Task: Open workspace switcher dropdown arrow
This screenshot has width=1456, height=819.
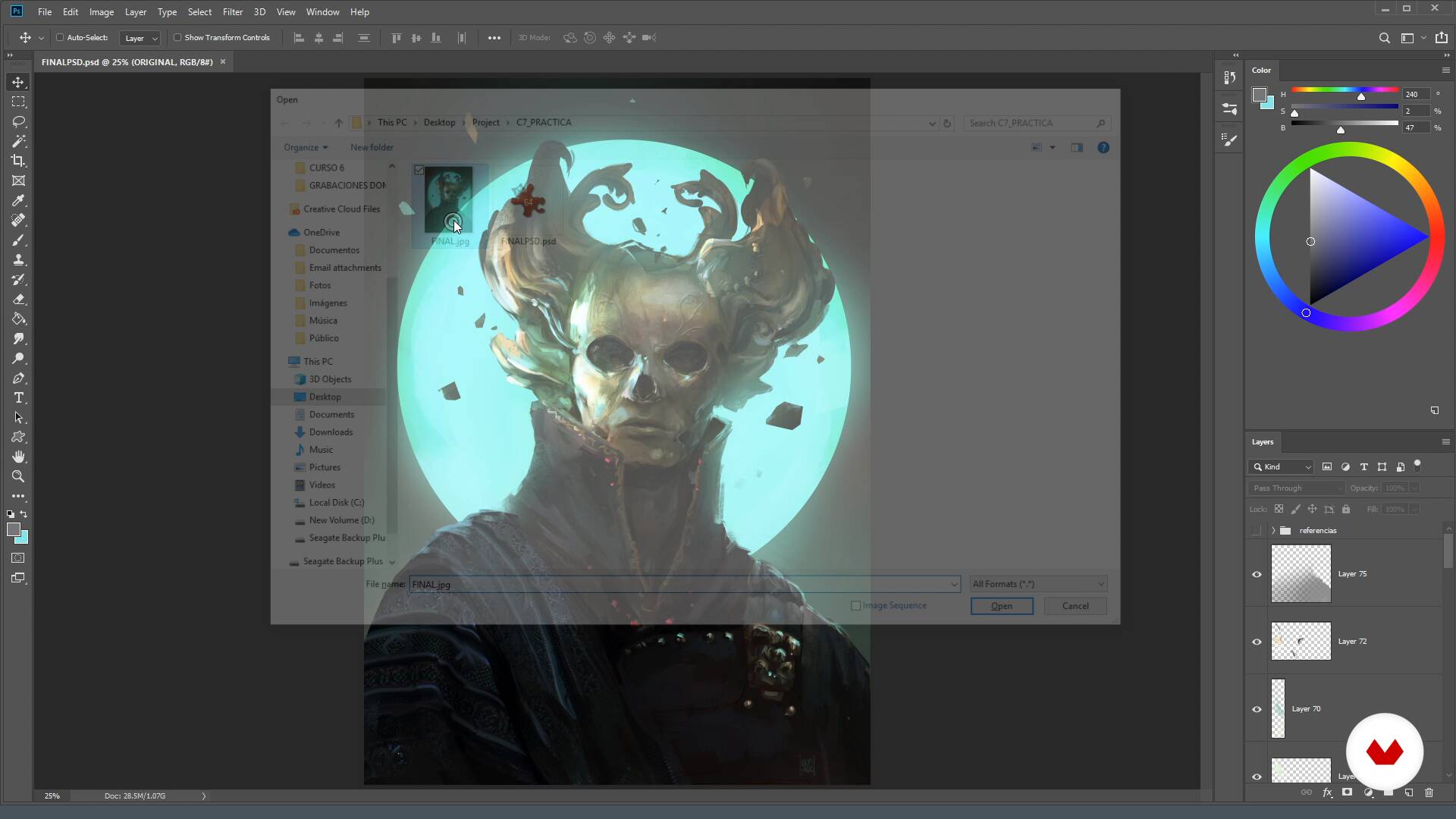Action: [x=1423, y=38]
